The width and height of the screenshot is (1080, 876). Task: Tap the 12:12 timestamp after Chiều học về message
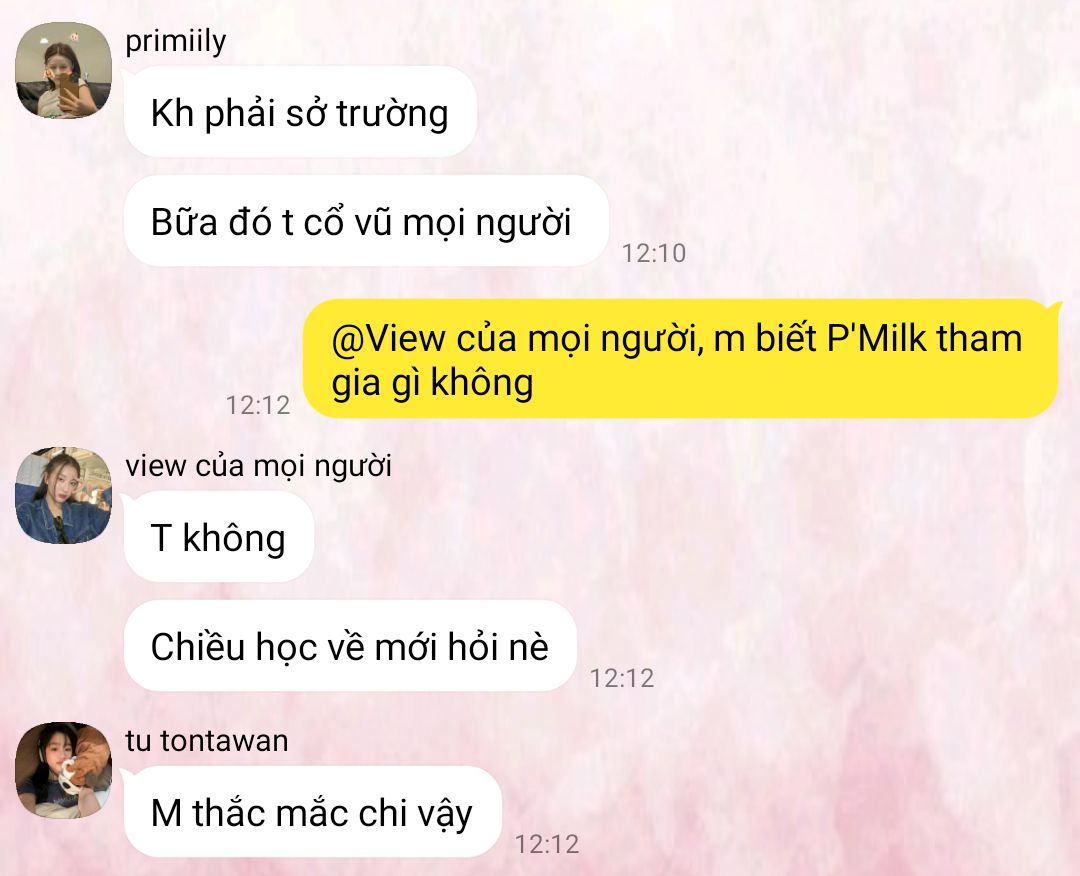[x=621, y=678]
